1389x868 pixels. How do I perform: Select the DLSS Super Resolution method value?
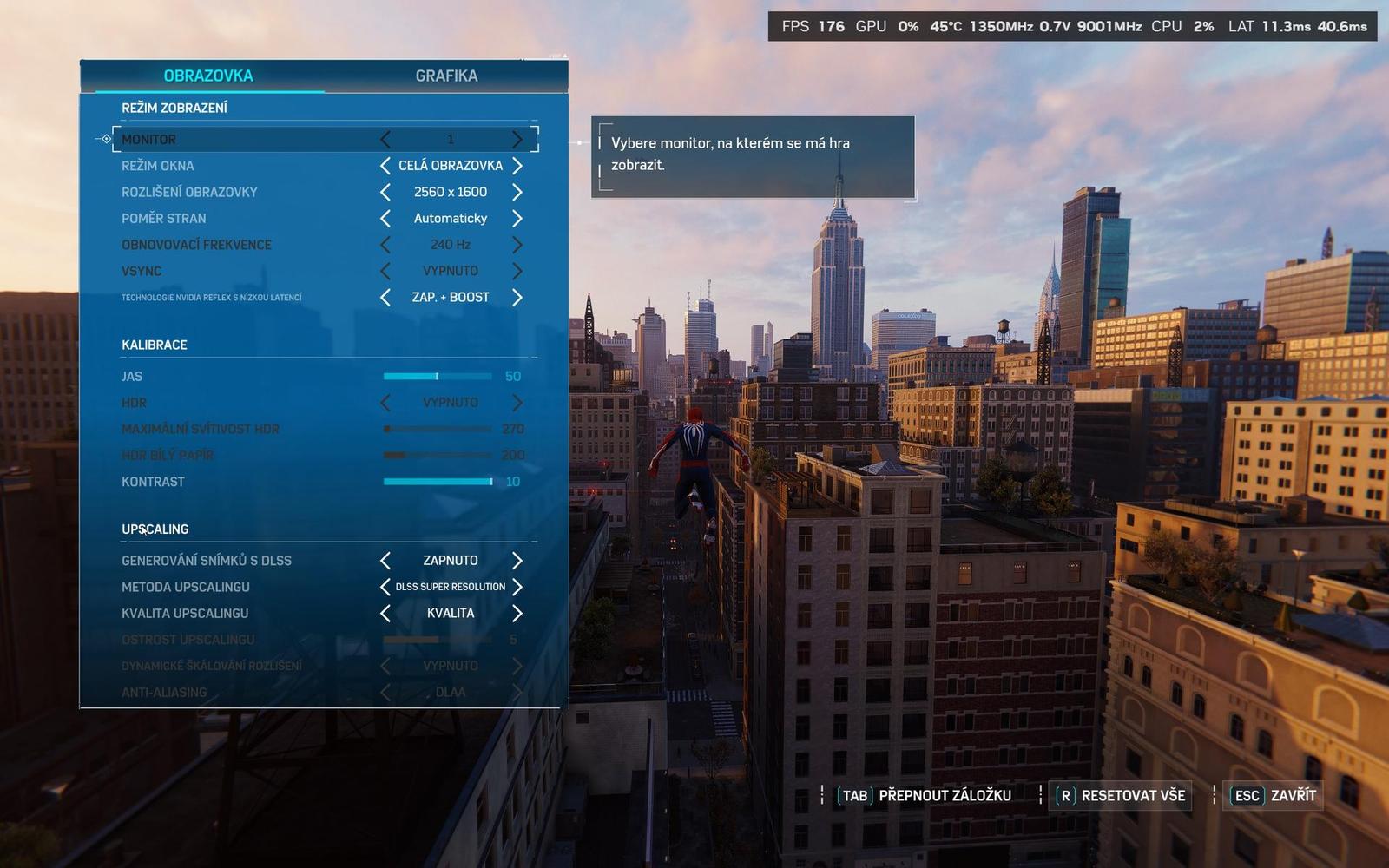451,588
